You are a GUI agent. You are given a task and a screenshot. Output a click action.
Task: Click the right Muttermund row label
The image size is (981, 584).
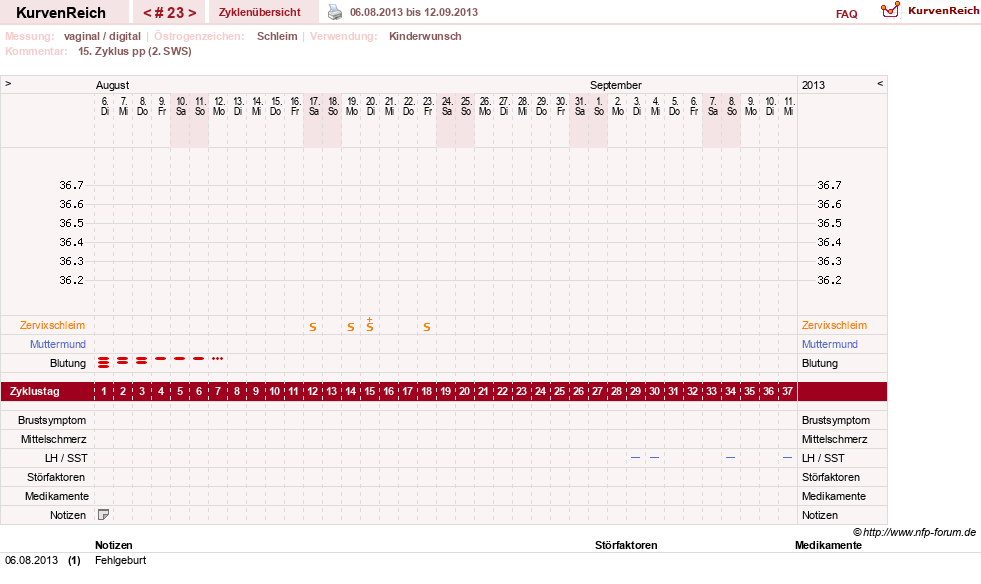pos(830,344)
